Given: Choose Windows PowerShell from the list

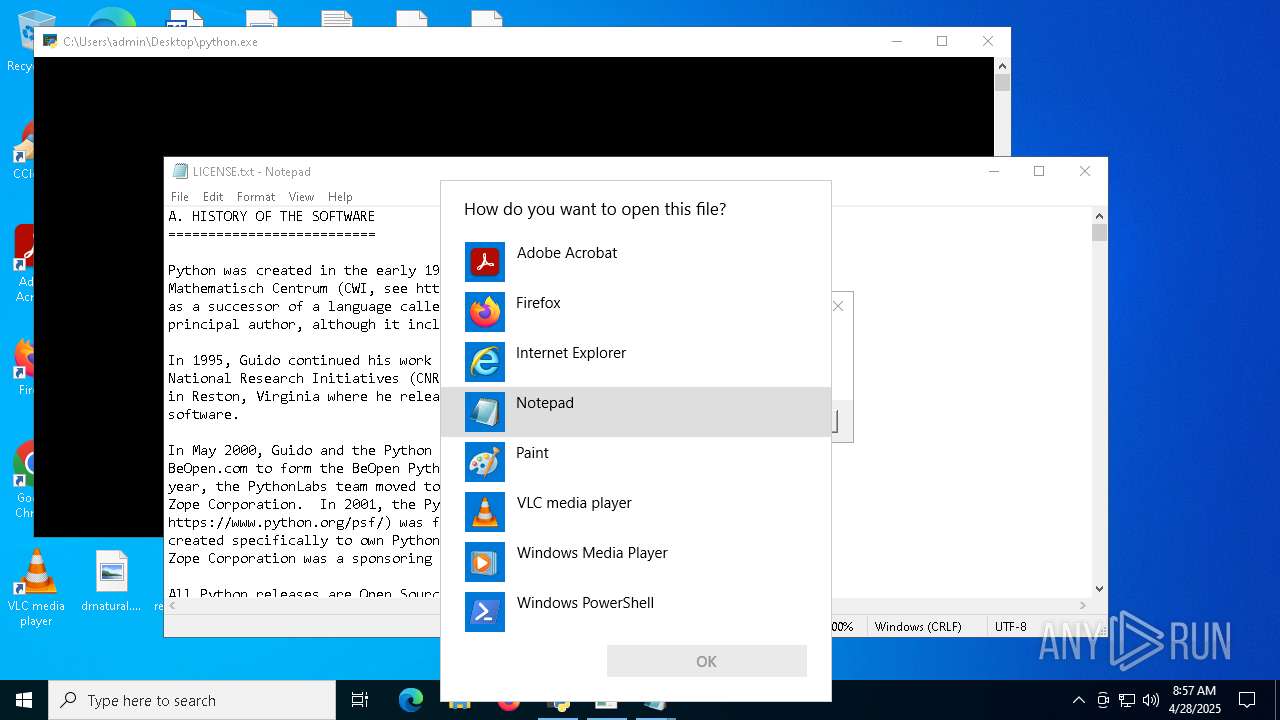Looking at the screenshot, I should (x=636, y=612).
